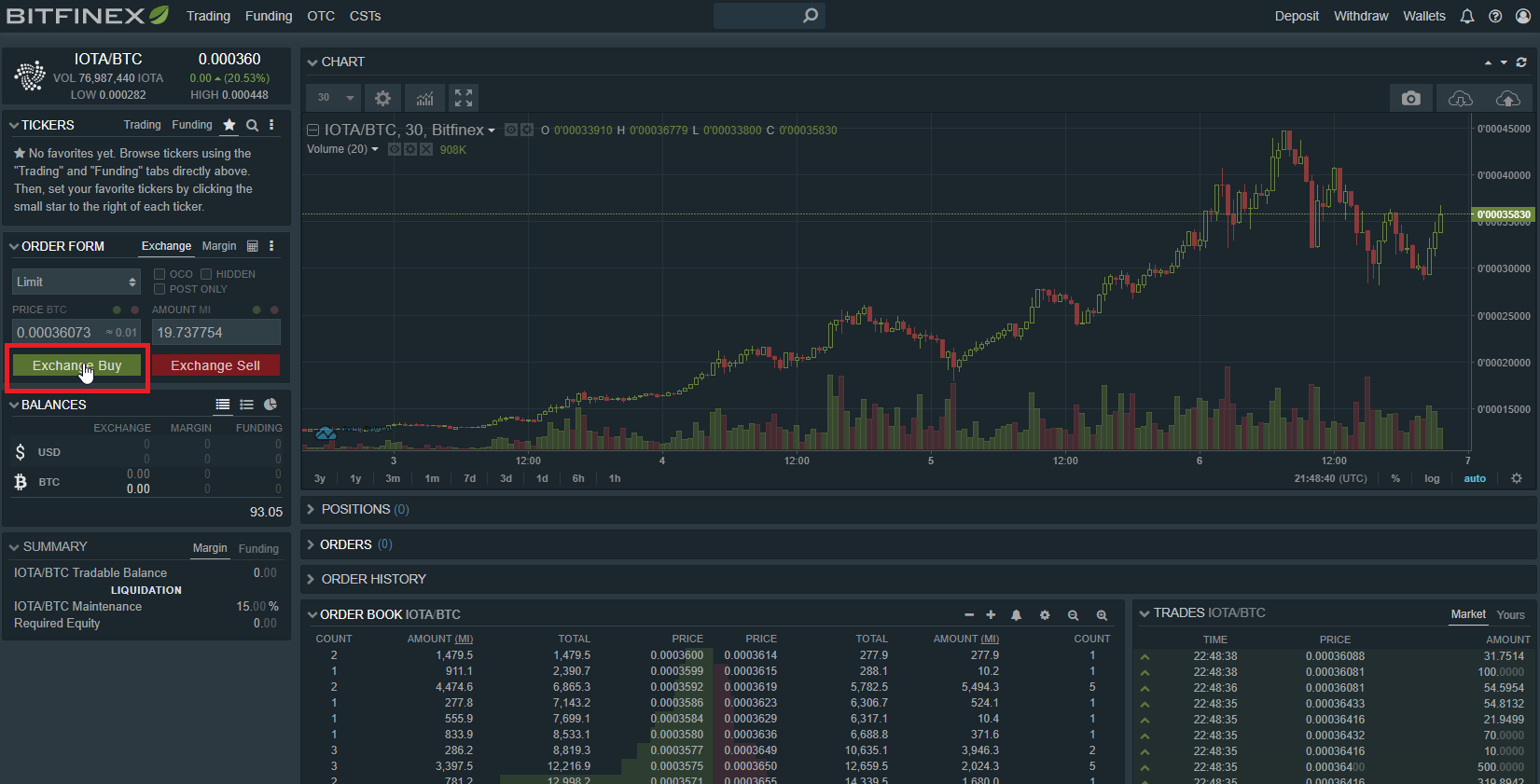The width and height of the screenshot is (1540, 784).
Task: Open the user account menu
Action: [x=1523, y=16]
